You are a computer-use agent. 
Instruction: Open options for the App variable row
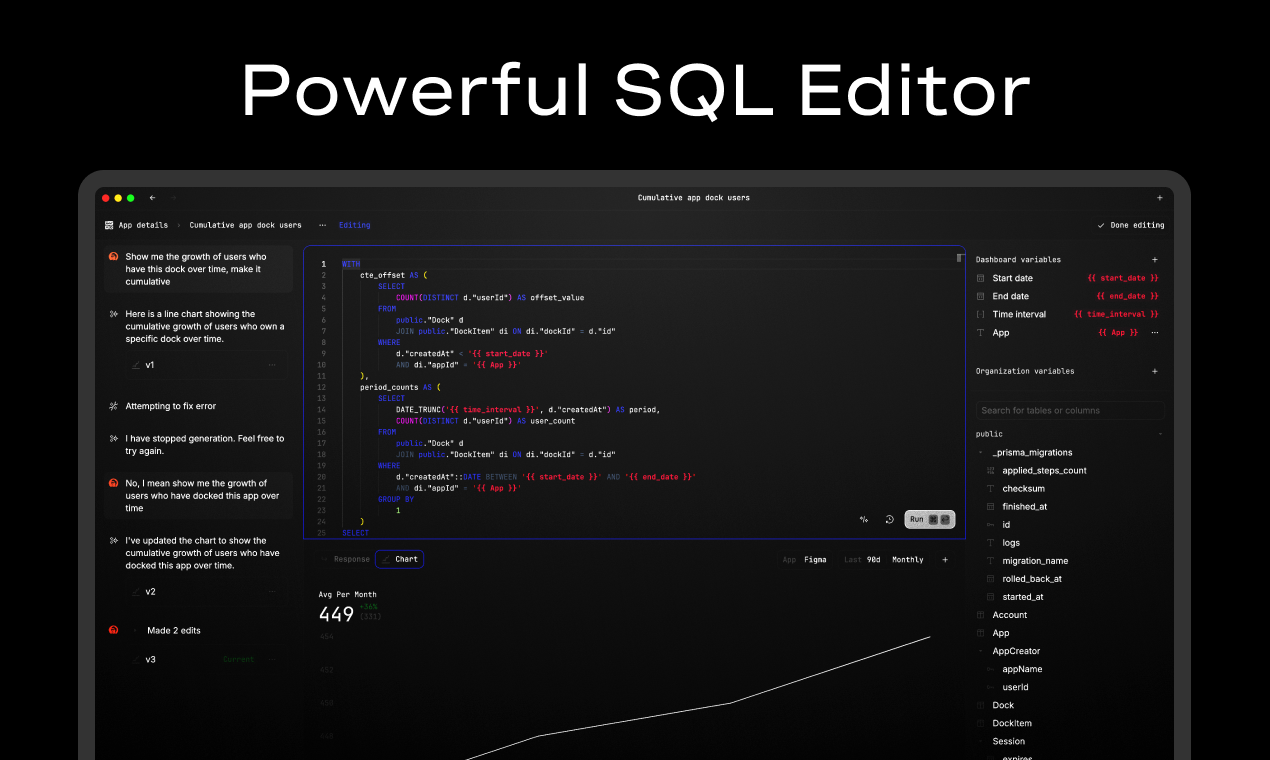(1155, 332)
